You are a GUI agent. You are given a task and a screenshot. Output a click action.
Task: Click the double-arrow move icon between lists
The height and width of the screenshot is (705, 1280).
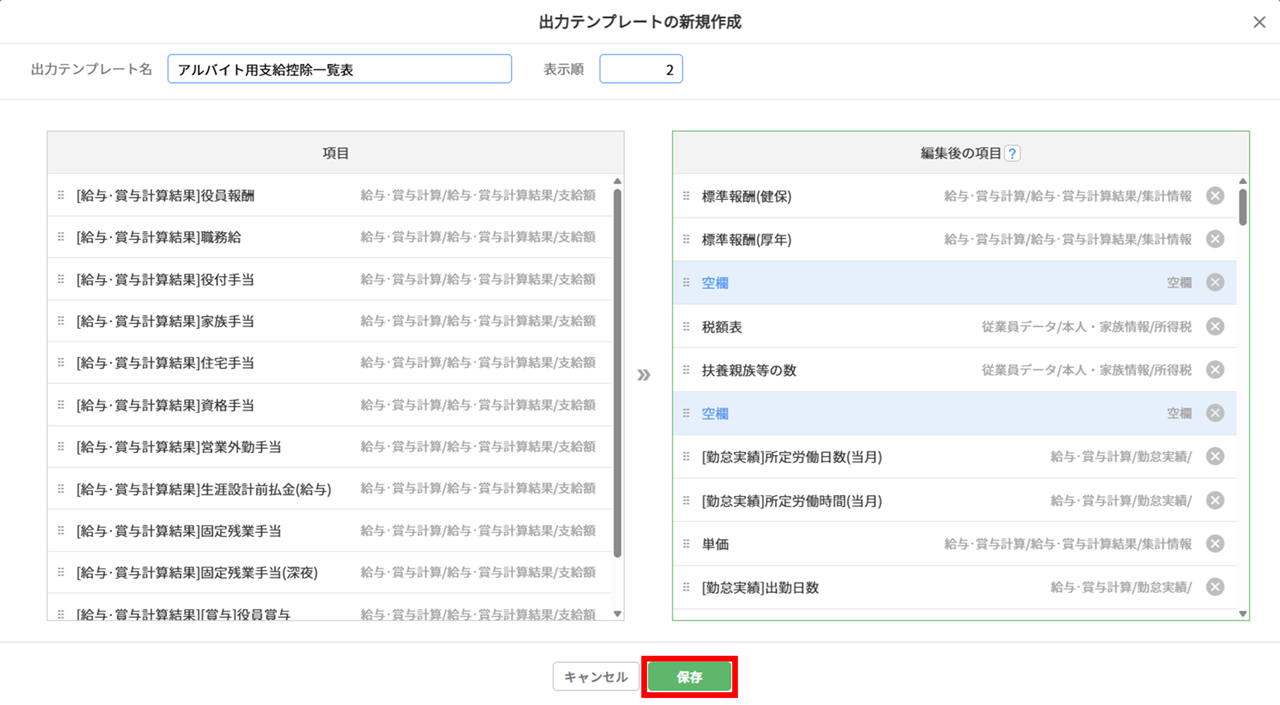pyautogui.click(x=644, y=375)
